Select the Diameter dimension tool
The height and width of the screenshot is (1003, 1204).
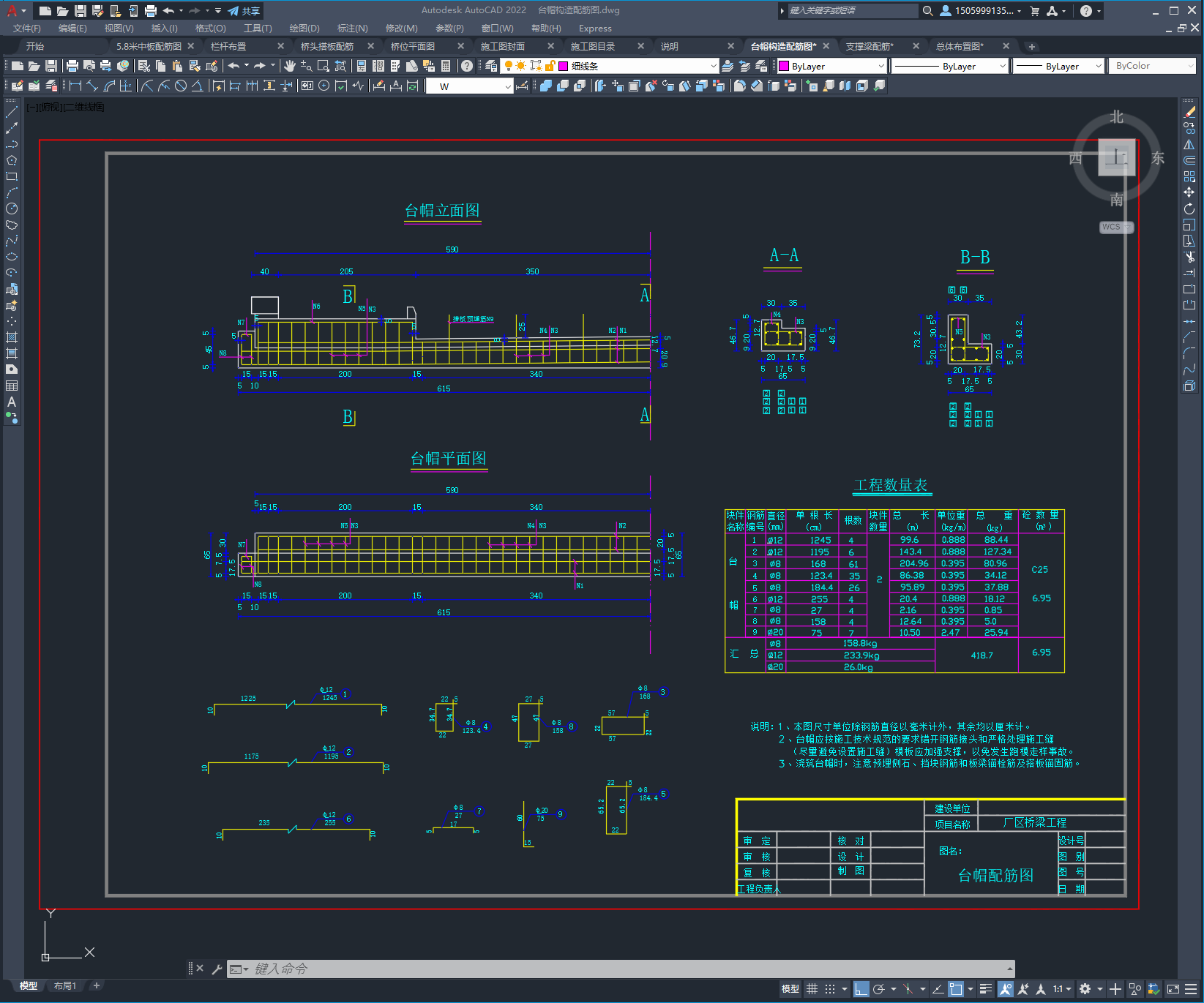[x=181, y=86]
